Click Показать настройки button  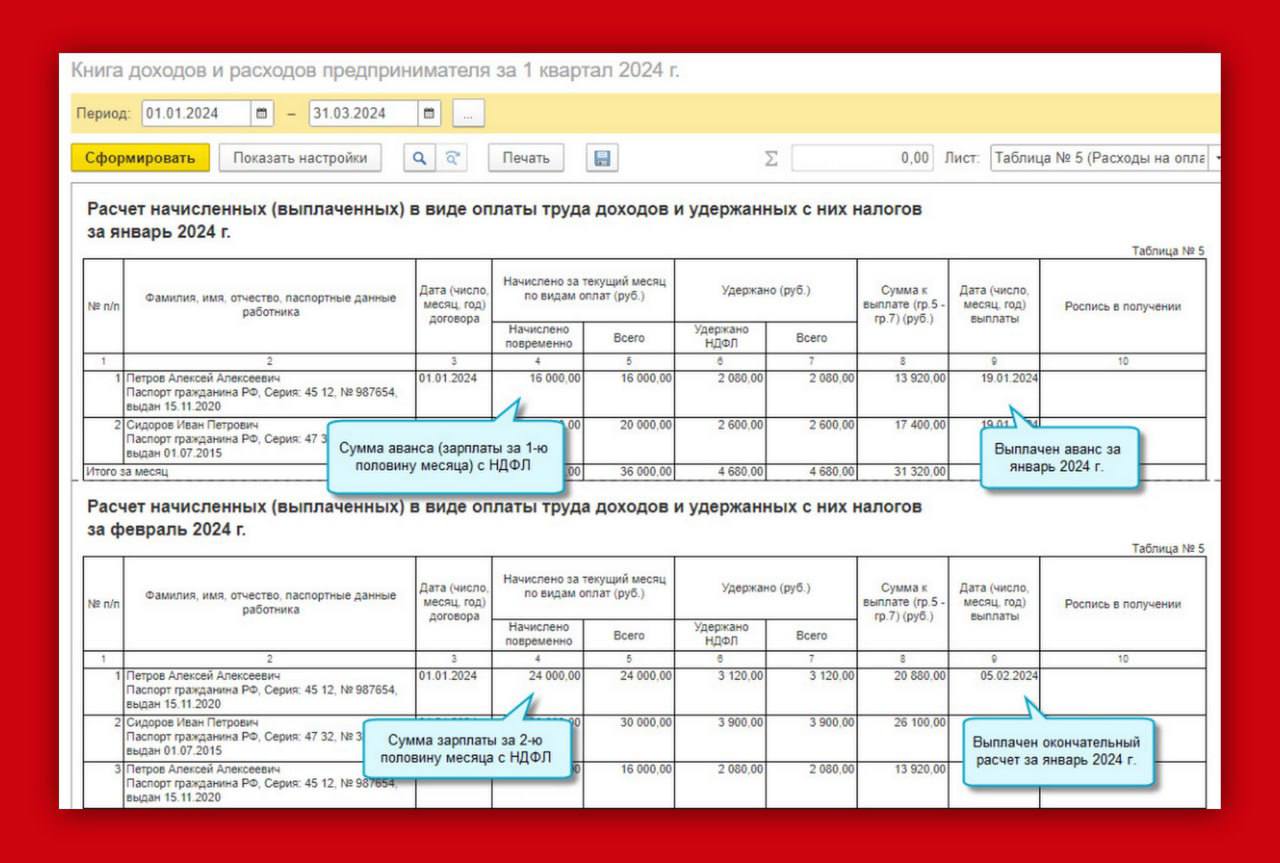[x=300, y=158]
